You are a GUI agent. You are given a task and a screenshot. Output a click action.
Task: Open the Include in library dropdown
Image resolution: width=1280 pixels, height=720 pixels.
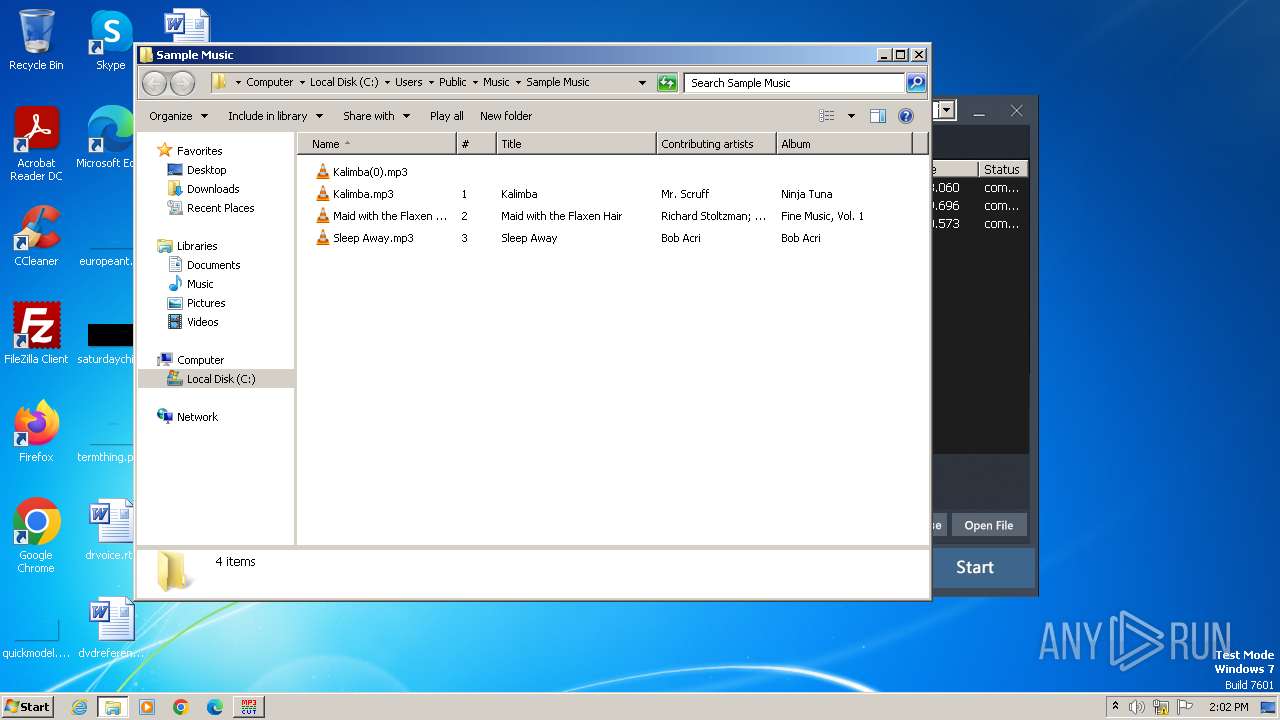pyautogui.click(x=275, y=116)
